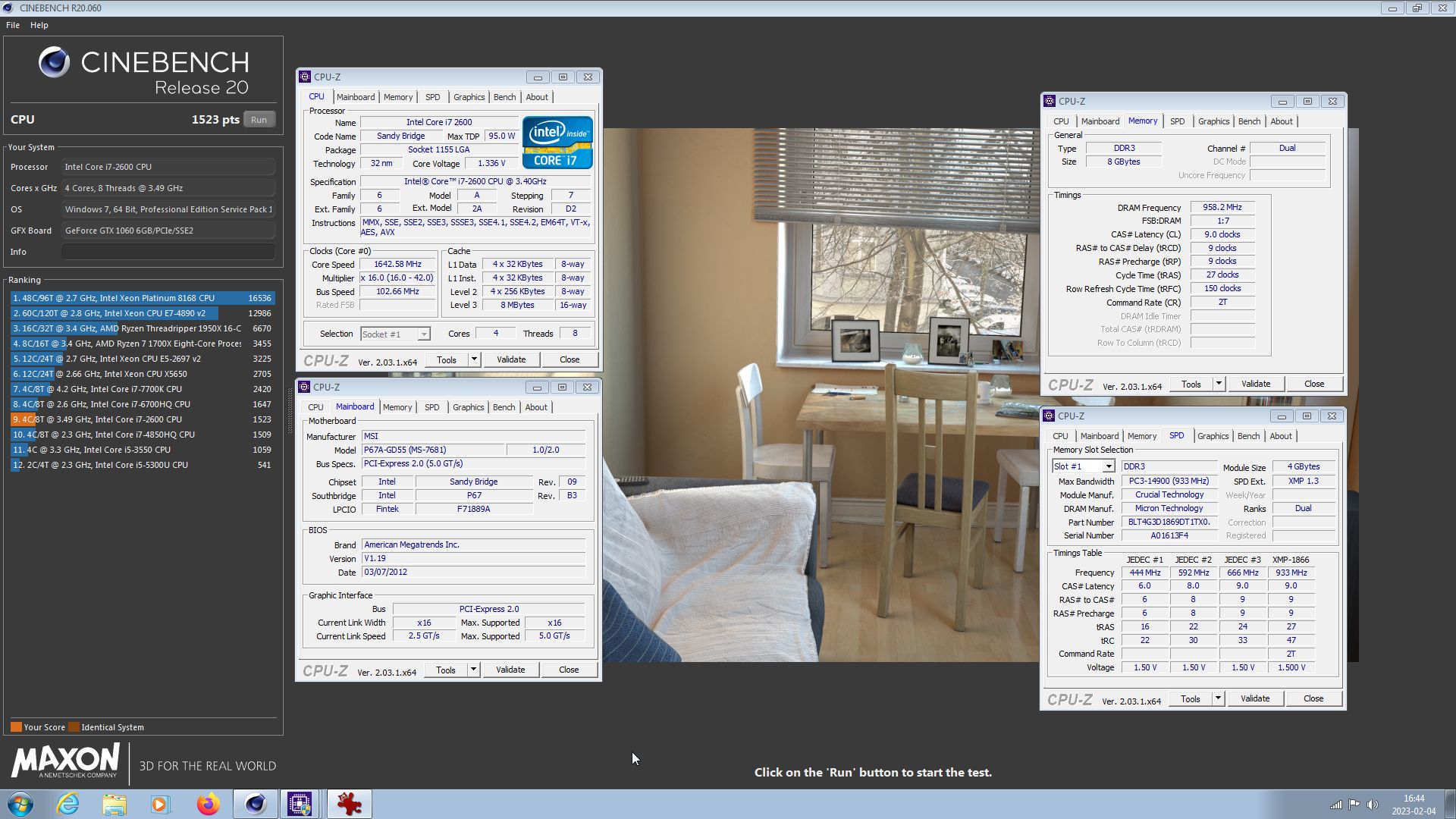Click CPU-Z title icon in CPU window

click(x=305, y=77)
